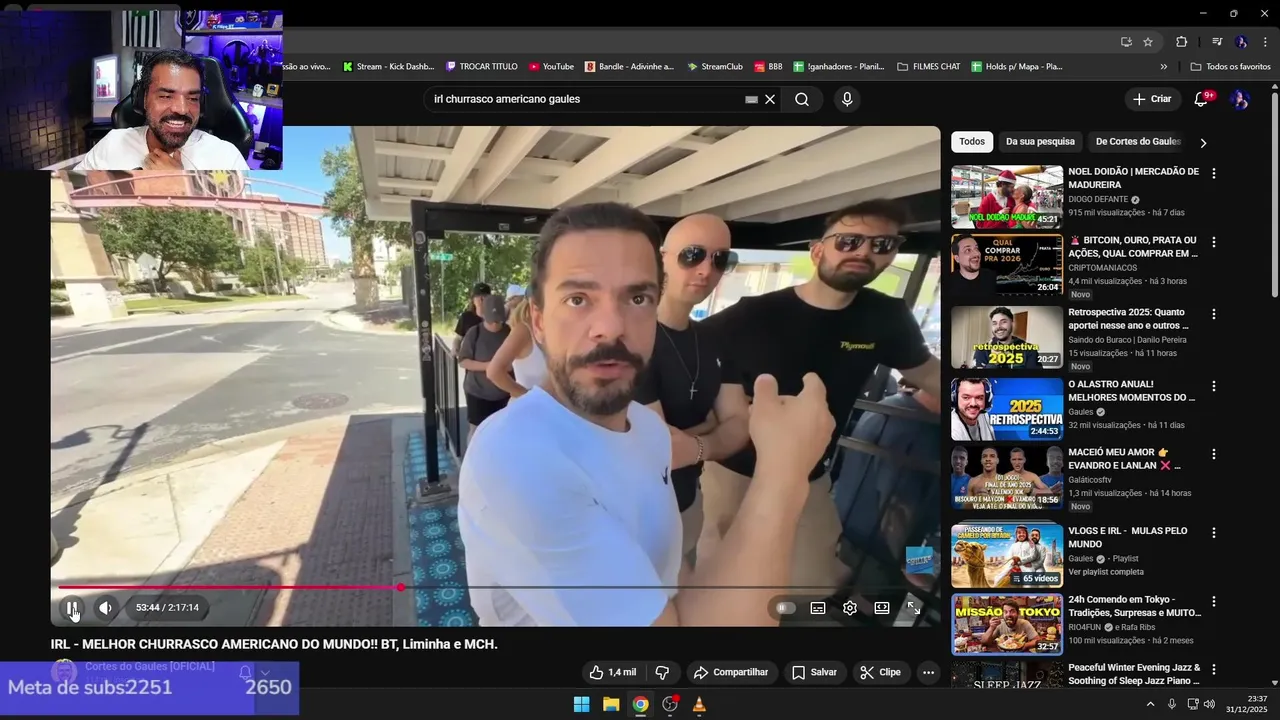Open more actions menu below video

coord(928,672)
